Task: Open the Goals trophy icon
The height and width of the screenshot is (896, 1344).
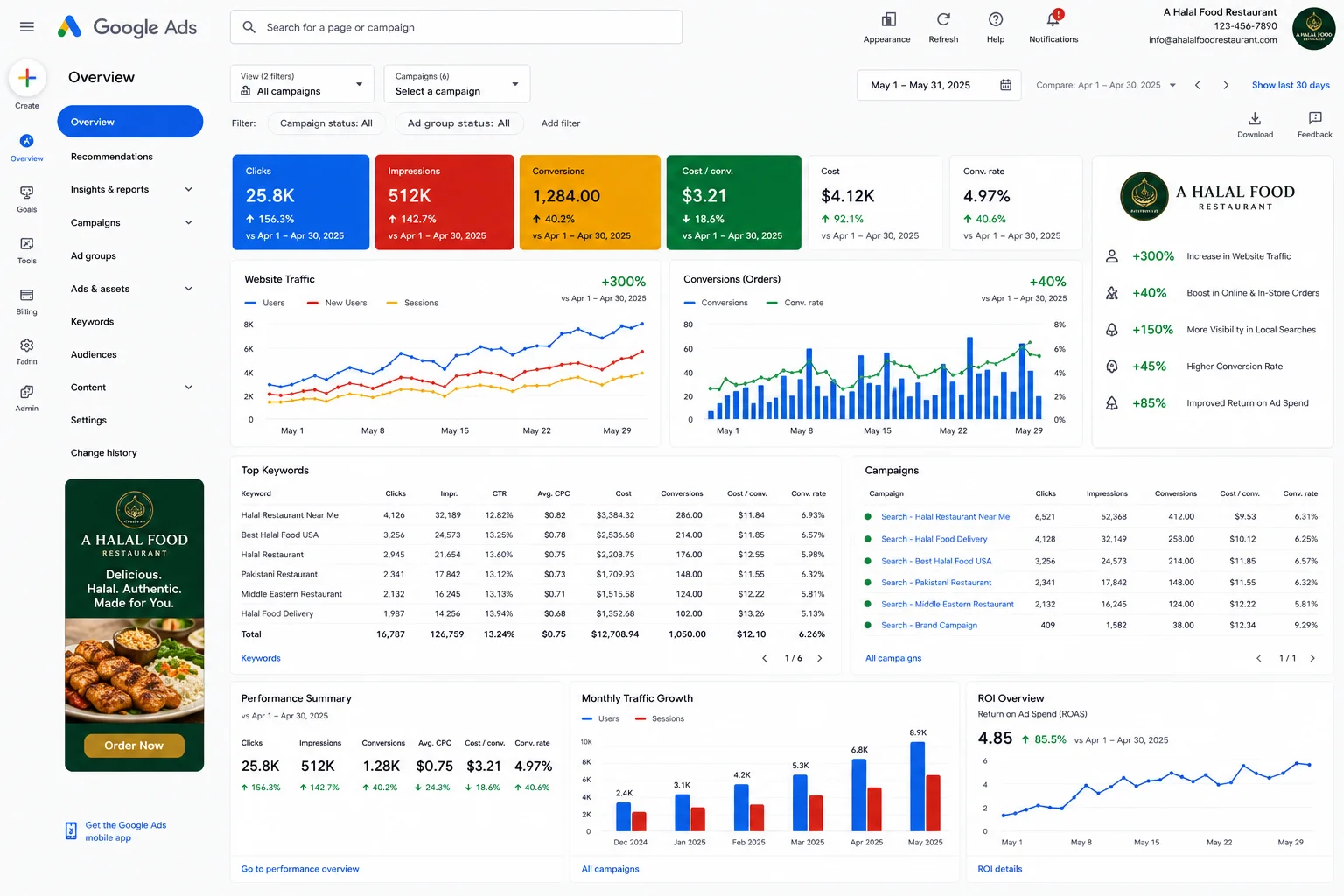Action: tap(27, 192)
